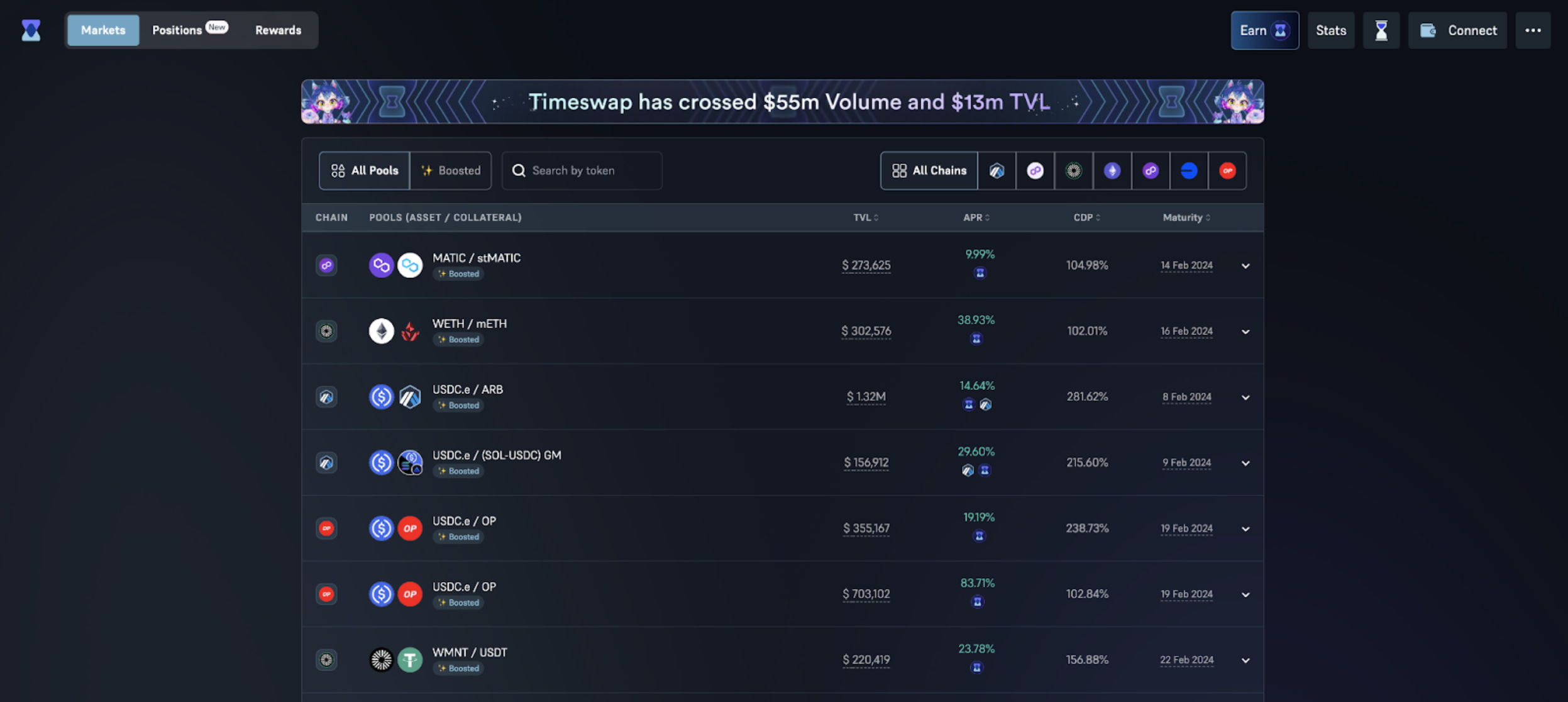Filter by Mantle chain icon

(1073, 170)
